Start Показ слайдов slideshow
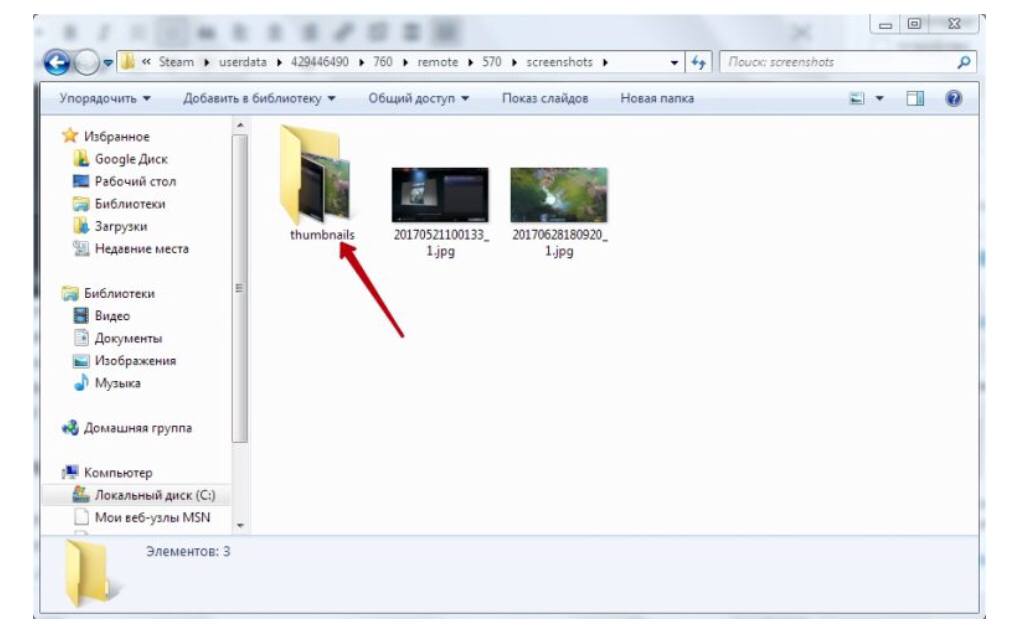 click(x=545, y=98)
